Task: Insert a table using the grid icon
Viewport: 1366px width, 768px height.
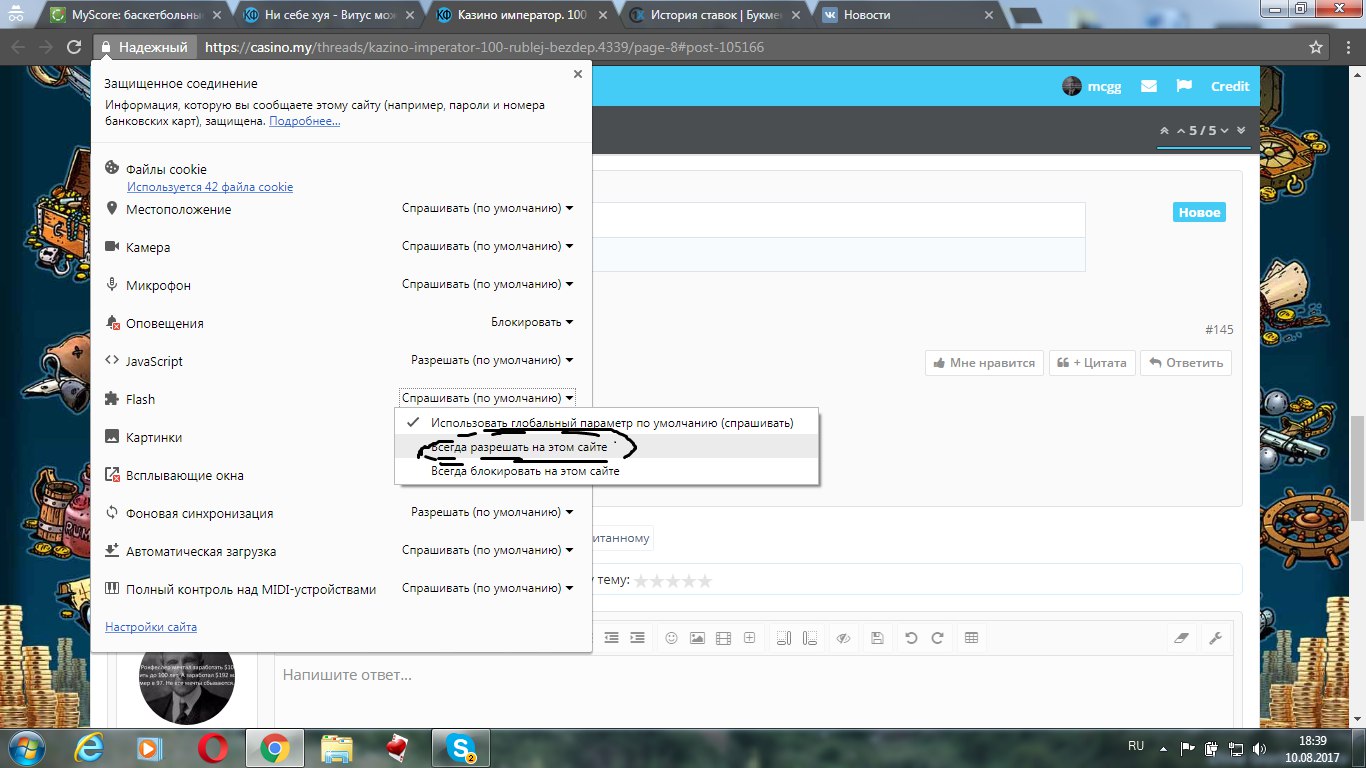Action: (971, 638)
